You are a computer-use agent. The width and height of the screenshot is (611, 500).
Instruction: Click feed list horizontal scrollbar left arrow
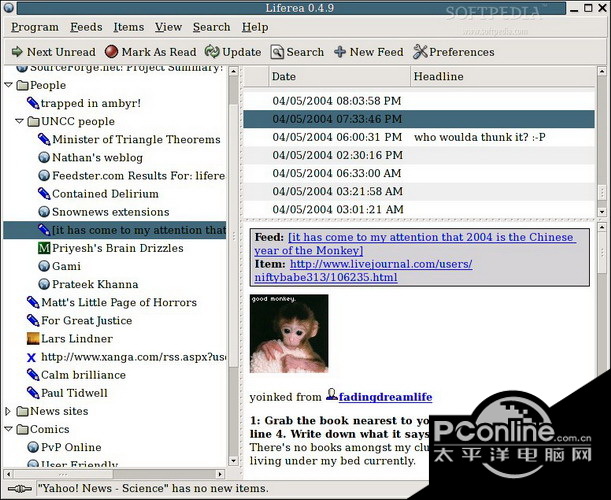9,474
